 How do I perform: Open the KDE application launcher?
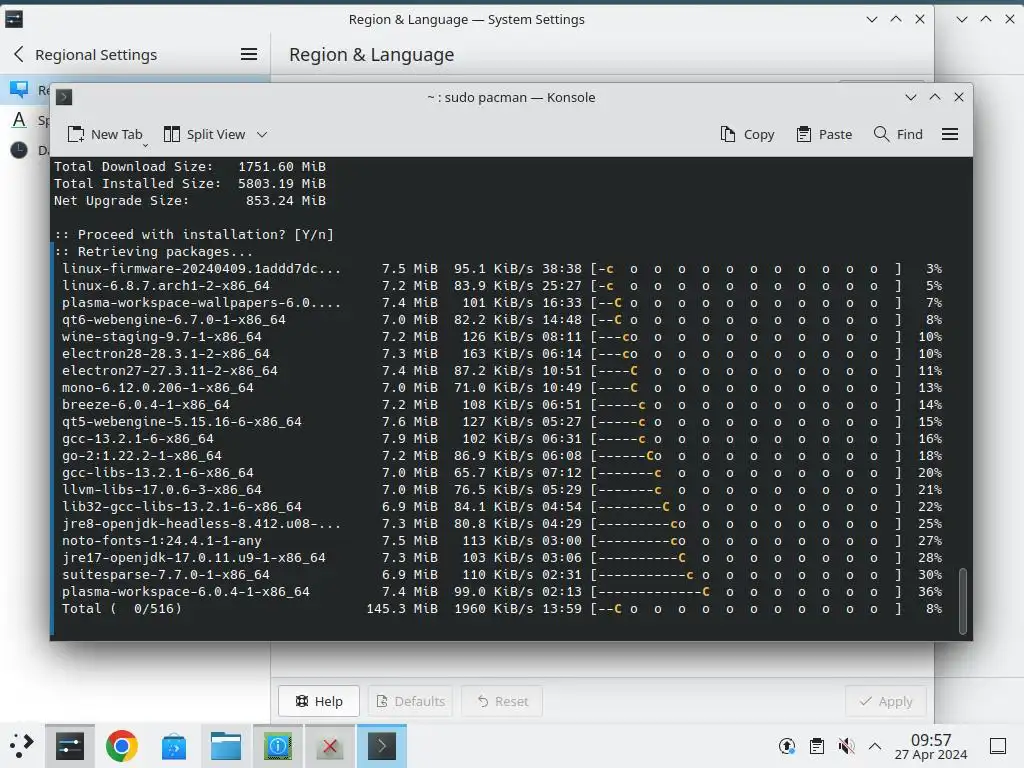coord(22,746)
